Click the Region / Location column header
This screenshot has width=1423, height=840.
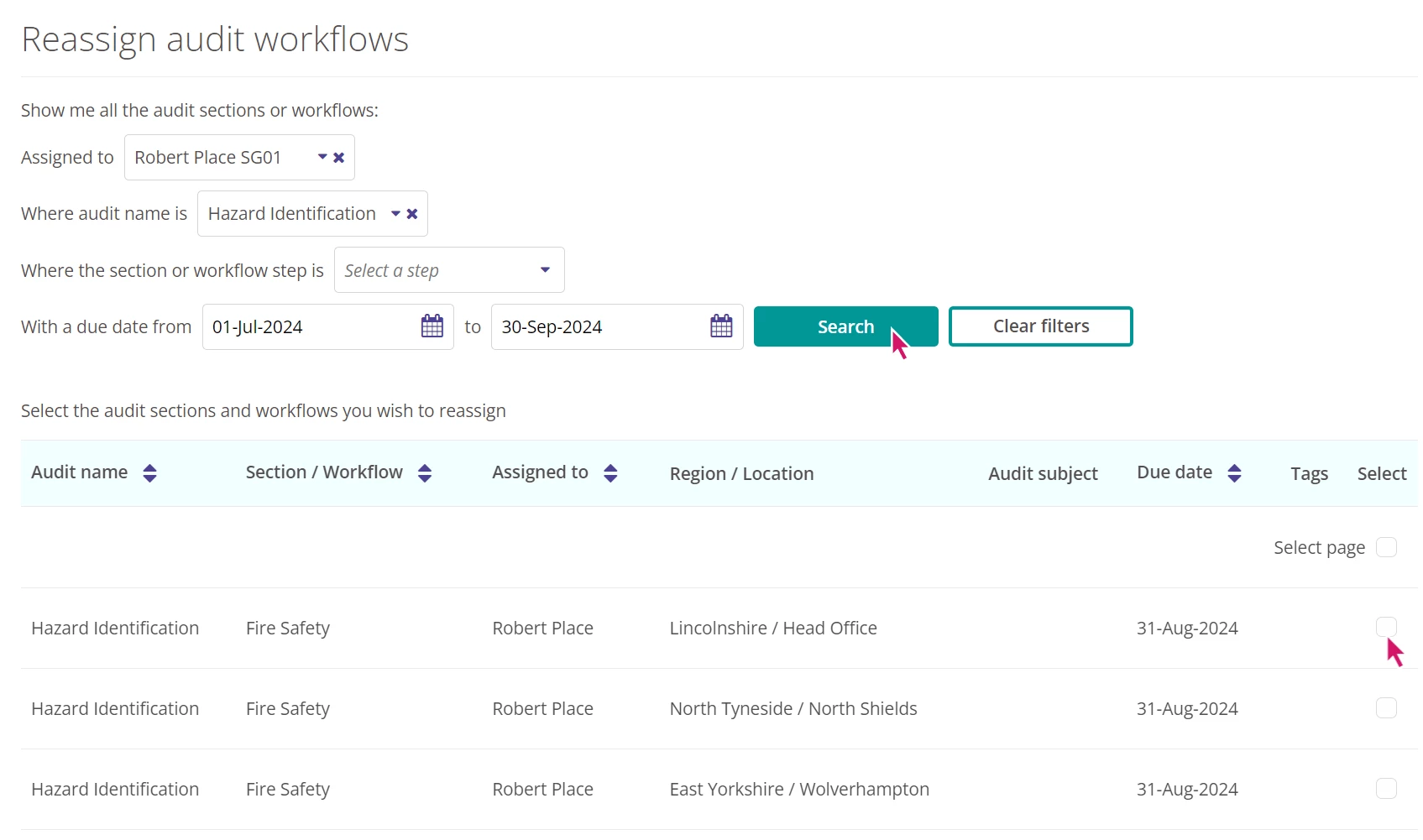pos(741,474)
